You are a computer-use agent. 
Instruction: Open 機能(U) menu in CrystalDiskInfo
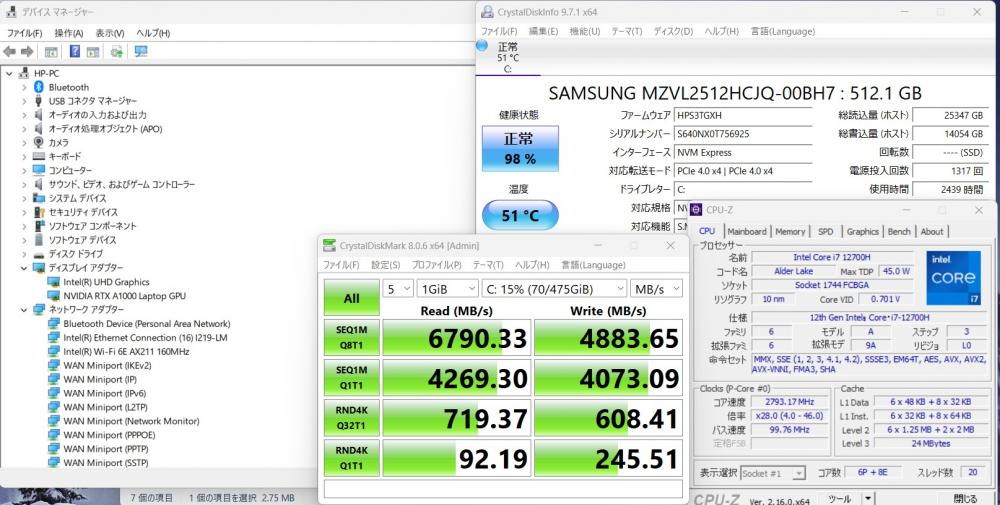(x=585, y=31)
